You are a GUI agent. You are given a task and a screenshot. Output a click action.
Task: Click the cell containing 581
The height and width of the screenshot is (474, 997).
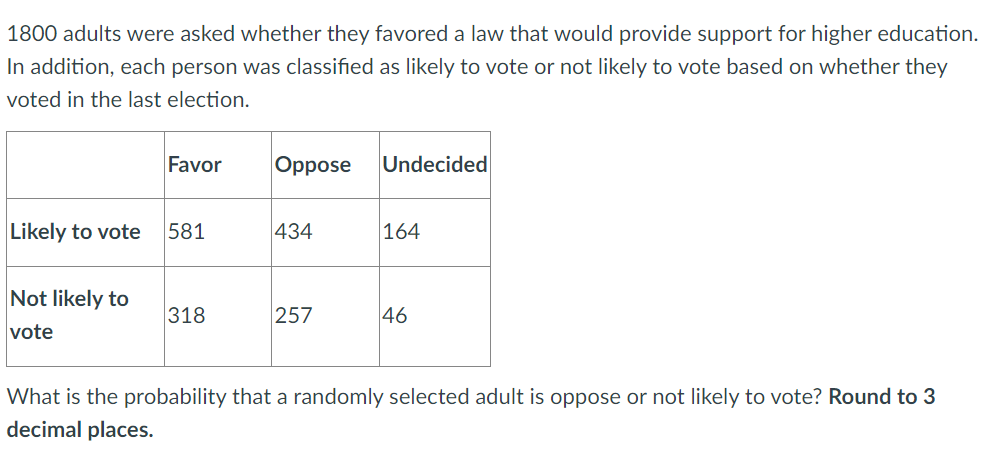click(x=187, y=232)
